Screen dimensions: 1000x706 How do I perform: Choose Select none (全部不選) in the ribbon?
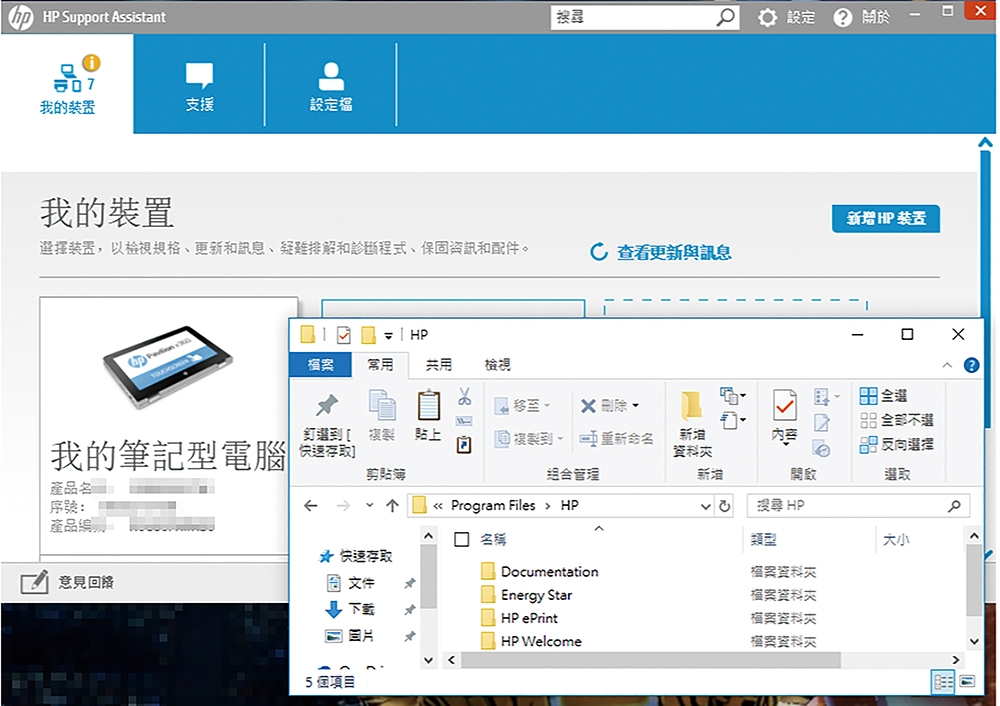[896, 420]
